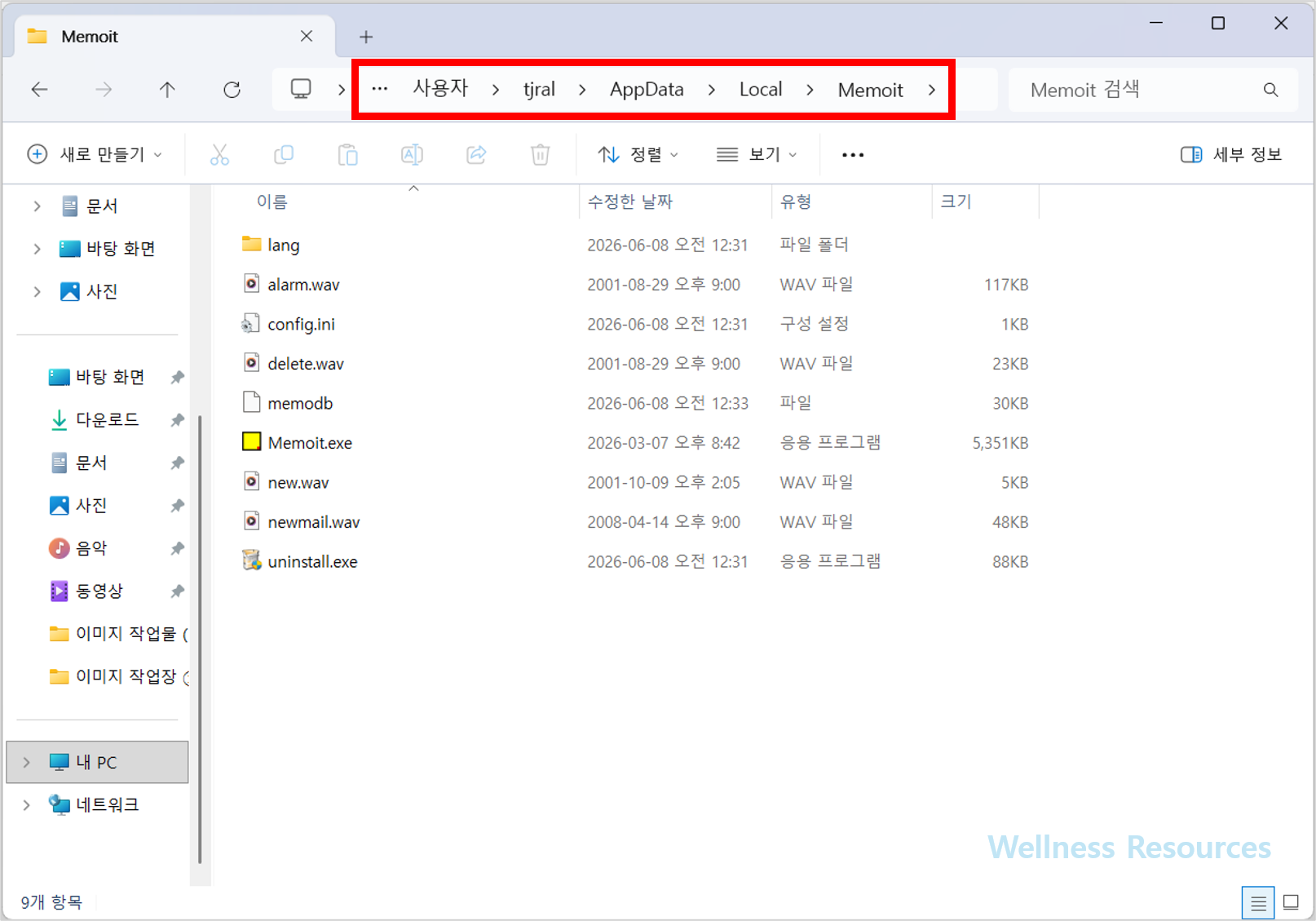Viewport: 1316px width, 921px height.
Task: Sort by 크기 column header
Action: click(x=956, y=201)
